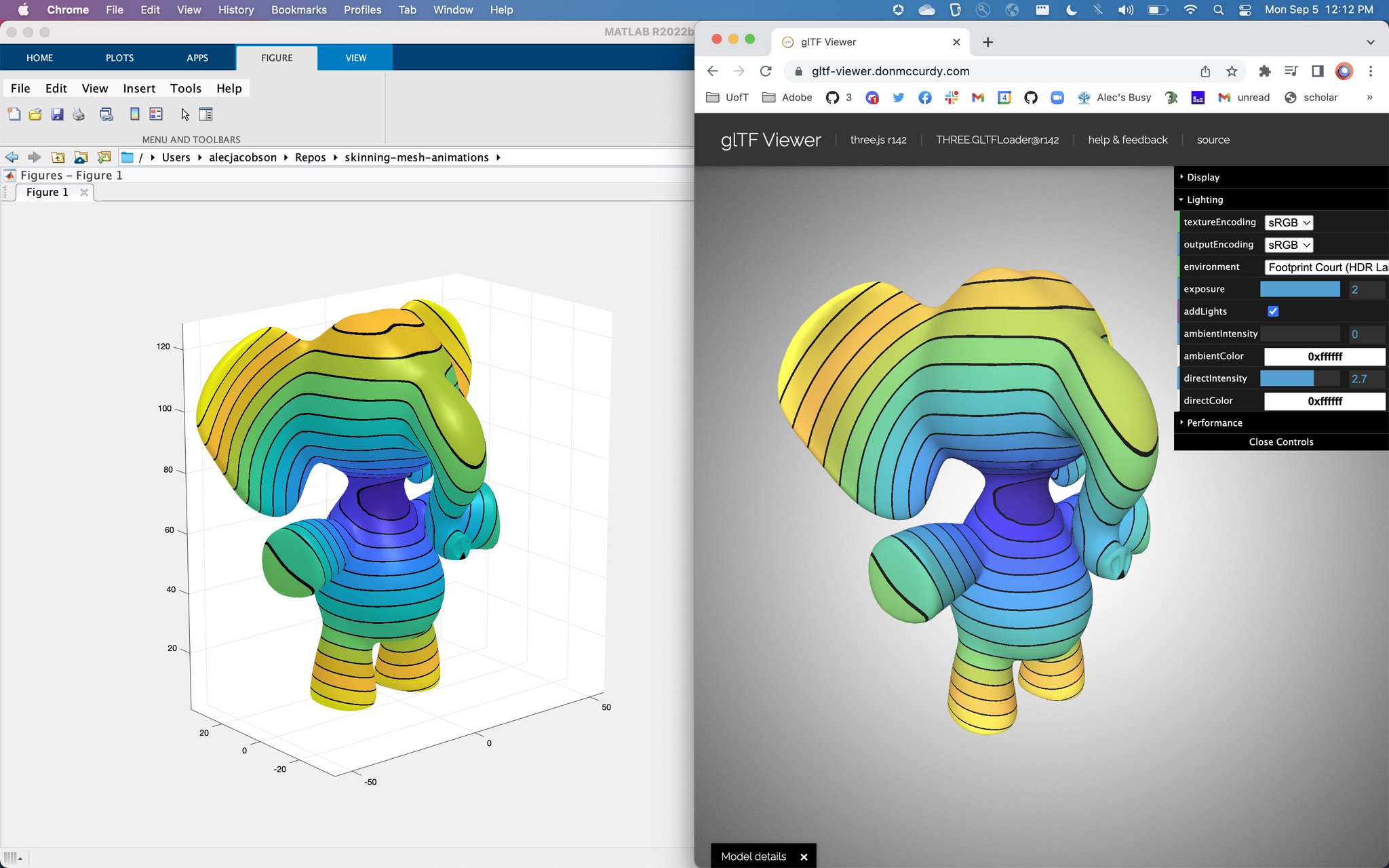Image resolution: width=1389 pixels, height=868 pixels.
Task: Insert a colorbar into the figure
Action: point(135,114)
